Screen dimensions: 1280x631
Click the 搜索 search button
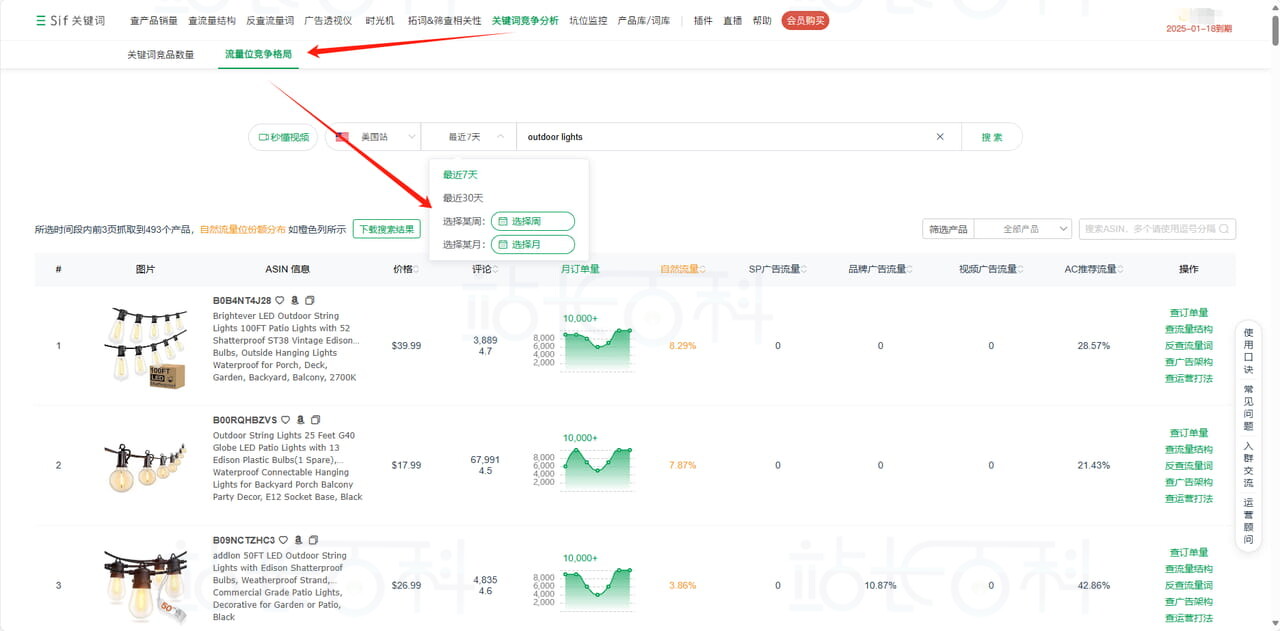click(x=992, y=137)
